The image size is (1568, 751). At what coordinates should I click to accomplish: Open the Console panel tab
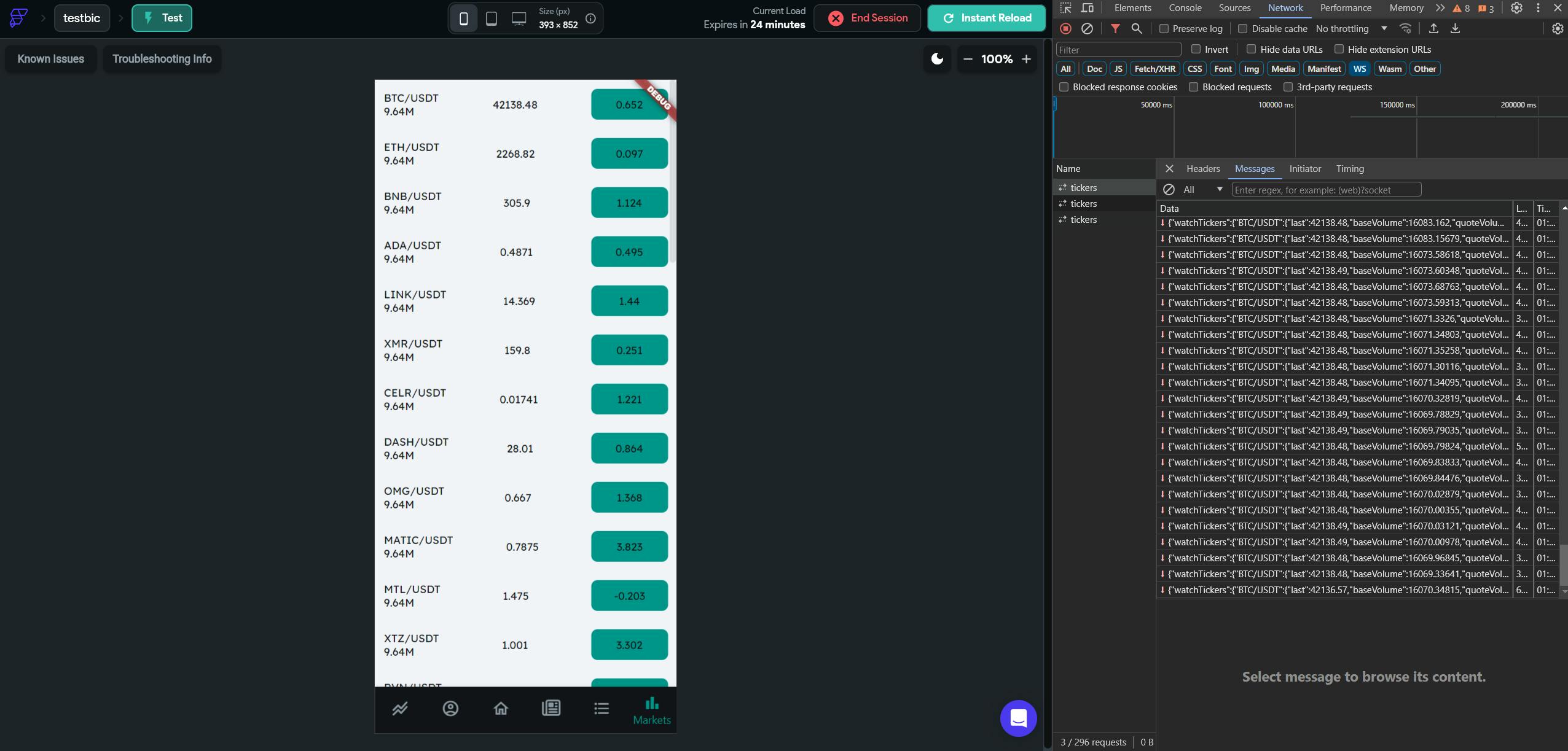pos(1185,8)
